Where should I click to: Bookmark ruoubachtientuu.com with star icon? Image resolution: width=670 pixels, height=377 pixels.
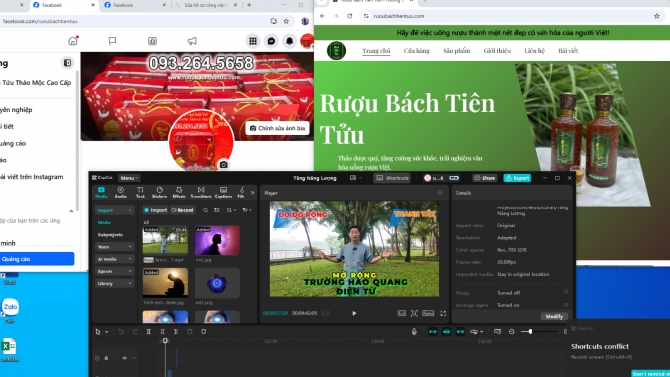coord(657,16)
